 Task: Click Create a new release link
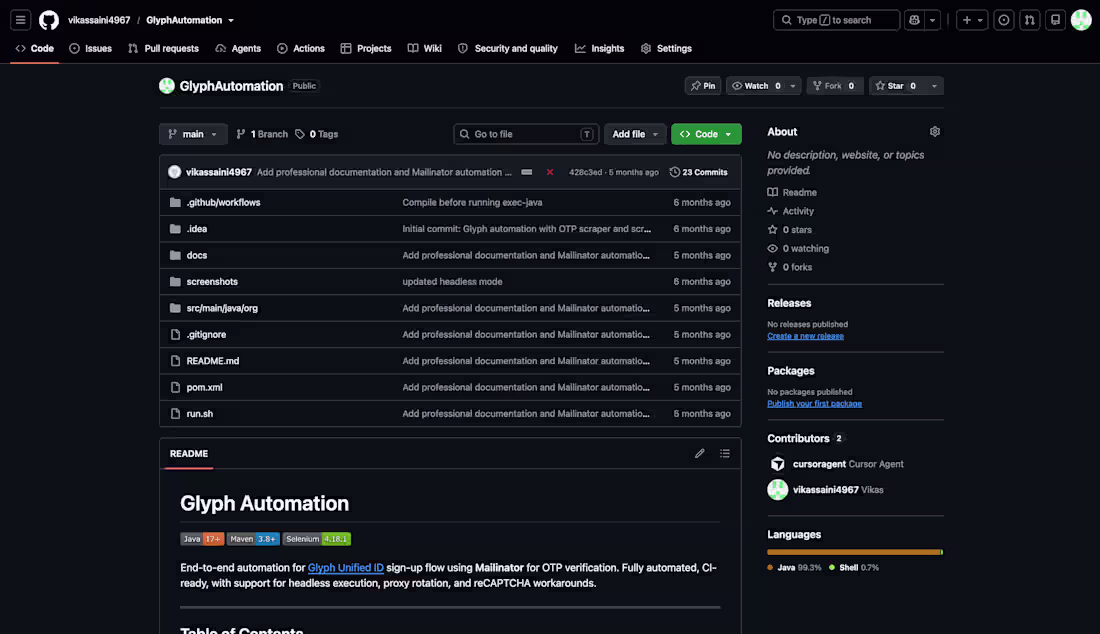(x=805, y=336)
